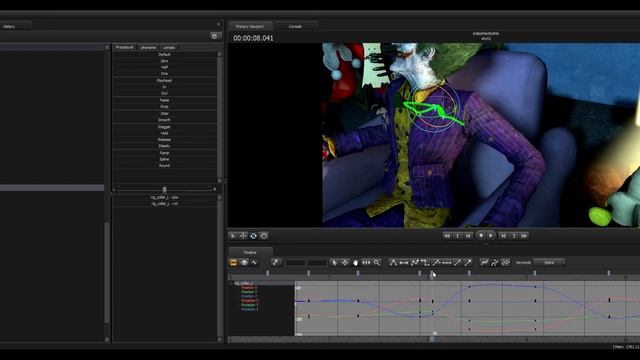The image size is (640, 360).
Task: Select the Position Z channel
Action: 249,296
